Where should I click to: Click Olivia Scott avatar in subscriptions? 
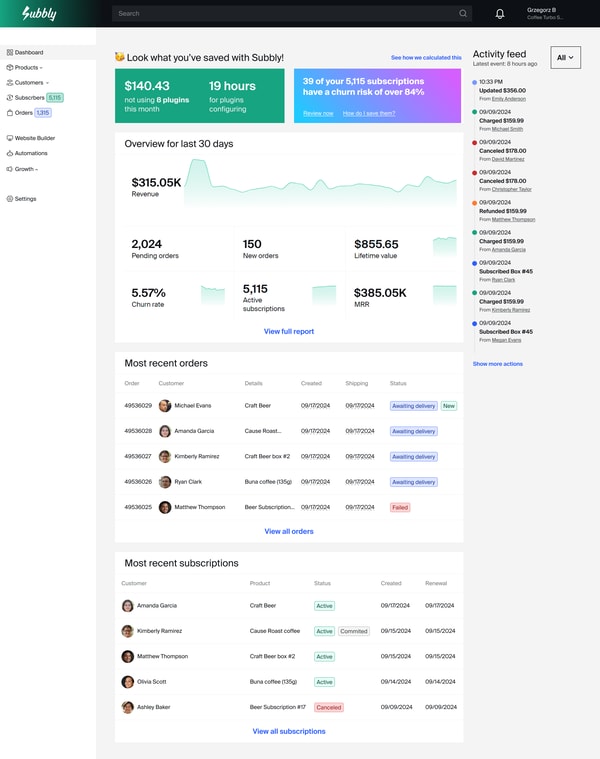[x=128, y=682]
